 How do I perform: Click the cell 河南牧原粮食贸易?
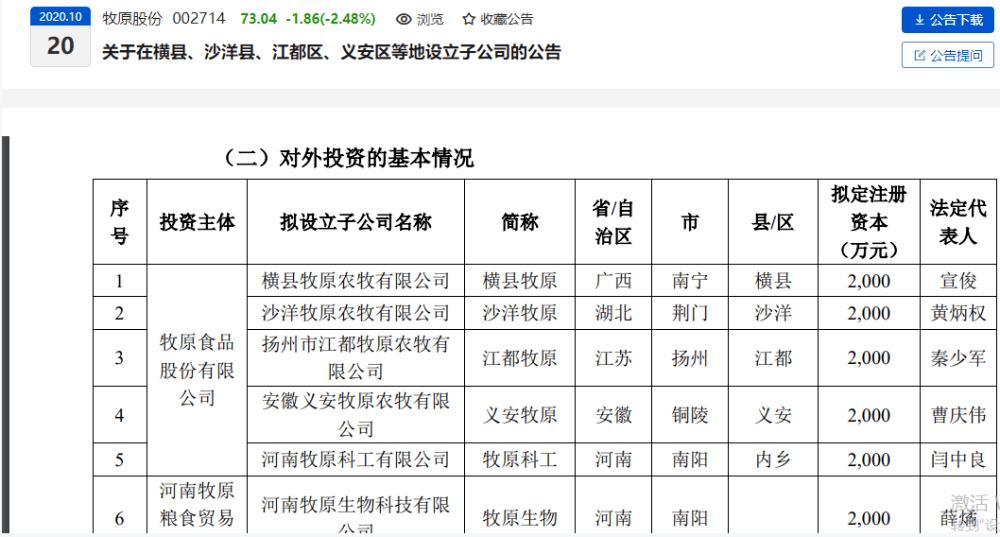(197, 505)
